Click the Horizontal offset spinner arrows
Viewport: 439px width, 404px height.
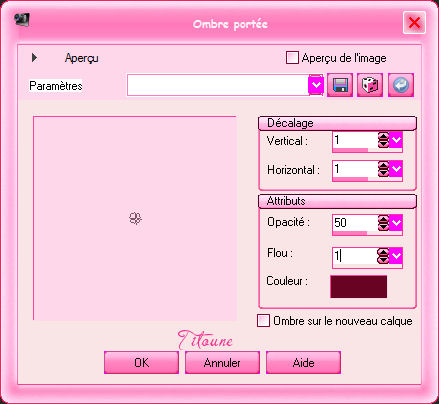383,169
